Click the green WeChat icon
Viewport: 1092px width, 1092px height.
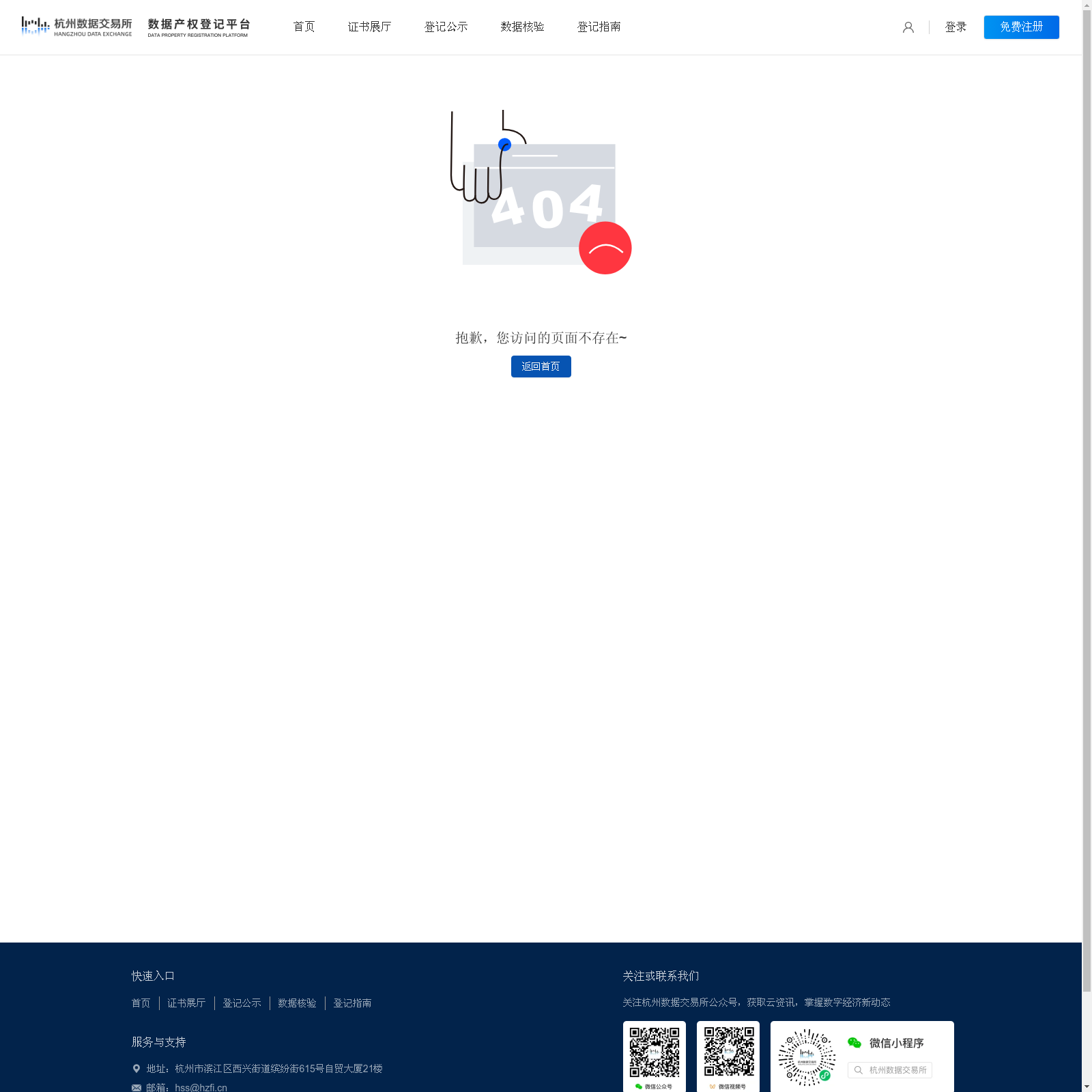point(854,1043)
